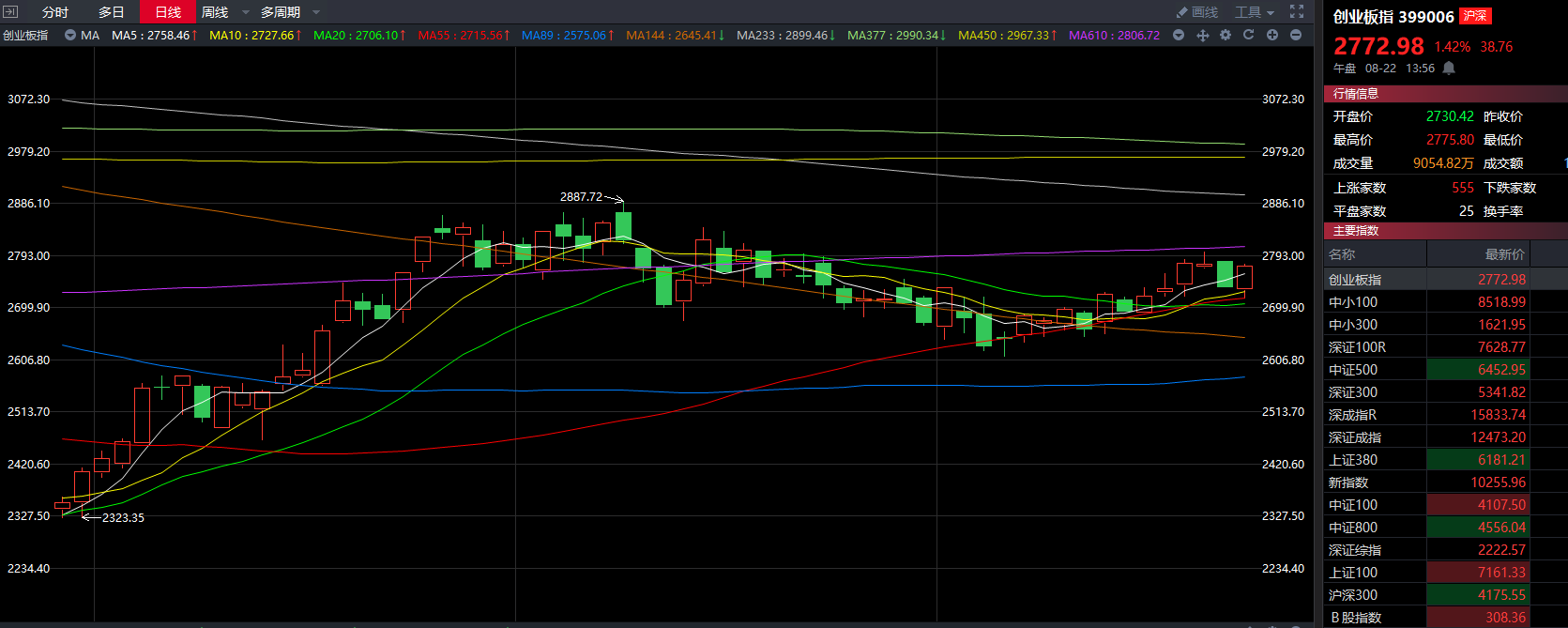Viewport: 1568px width, 628px height.
Task: Toggle fullscreen chart view
Action: coord(1297,12)
